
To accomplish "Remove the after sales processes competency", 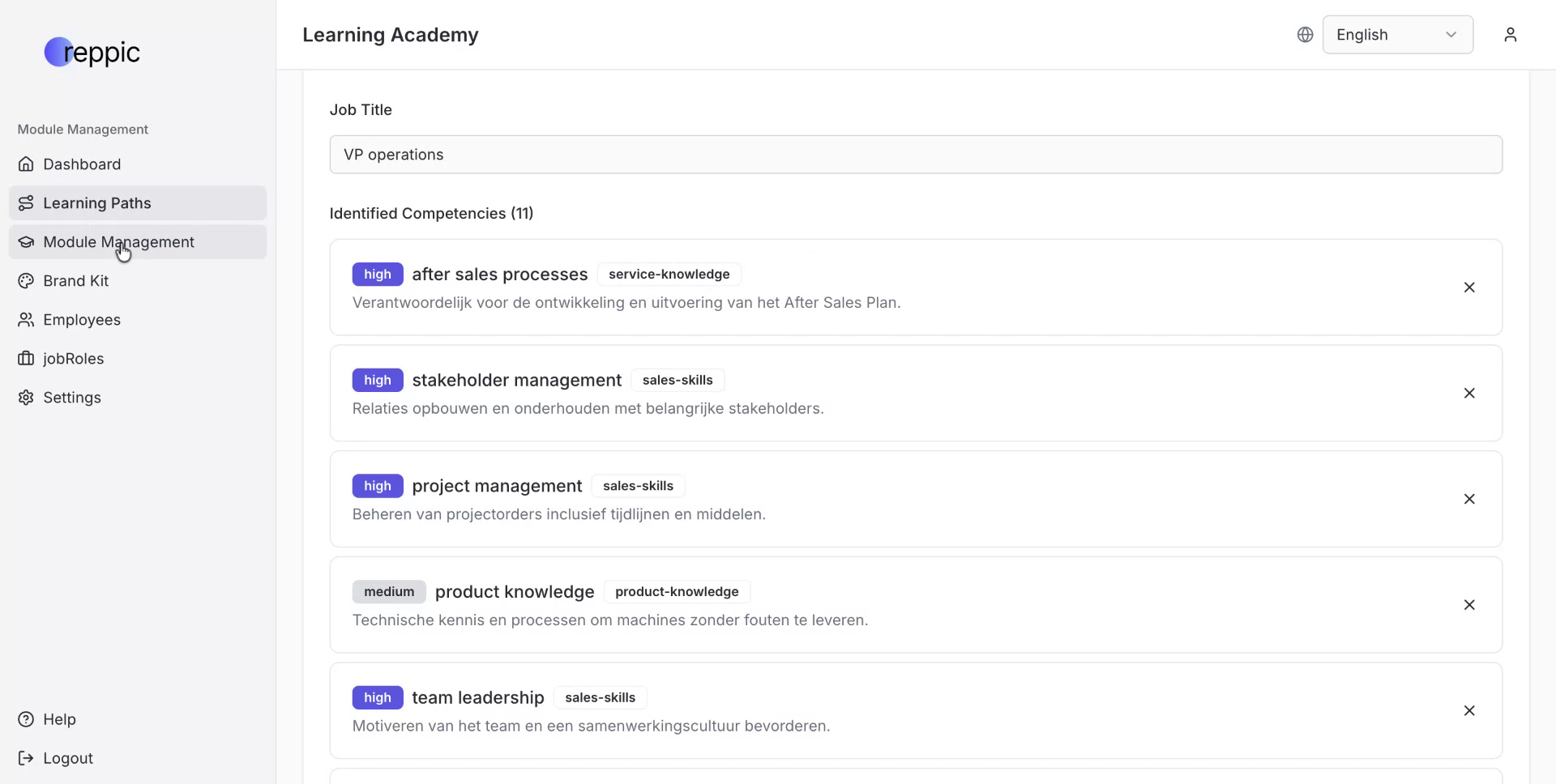I will pos(1468,288).
